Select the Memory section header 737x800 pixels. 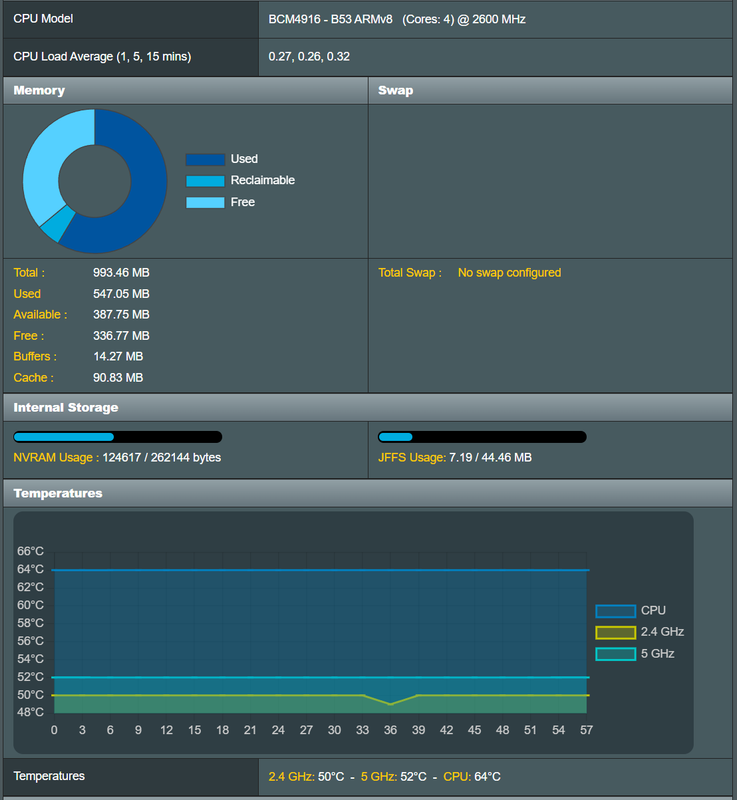coord(186,91)
